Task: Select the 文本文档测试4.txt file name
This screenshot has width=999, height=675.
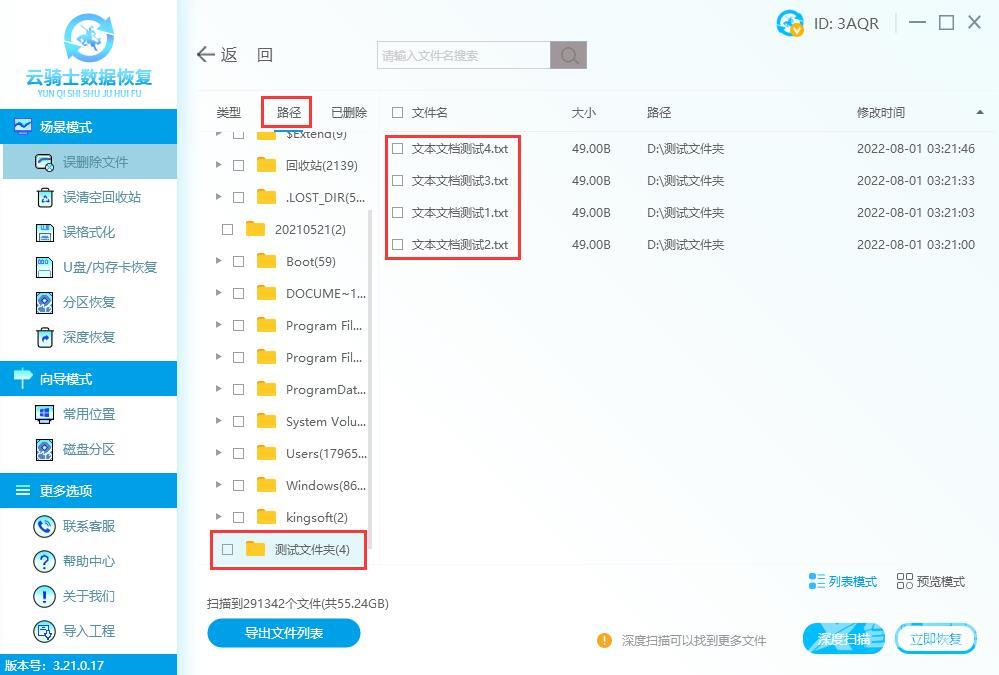Action: pos(460,149)
